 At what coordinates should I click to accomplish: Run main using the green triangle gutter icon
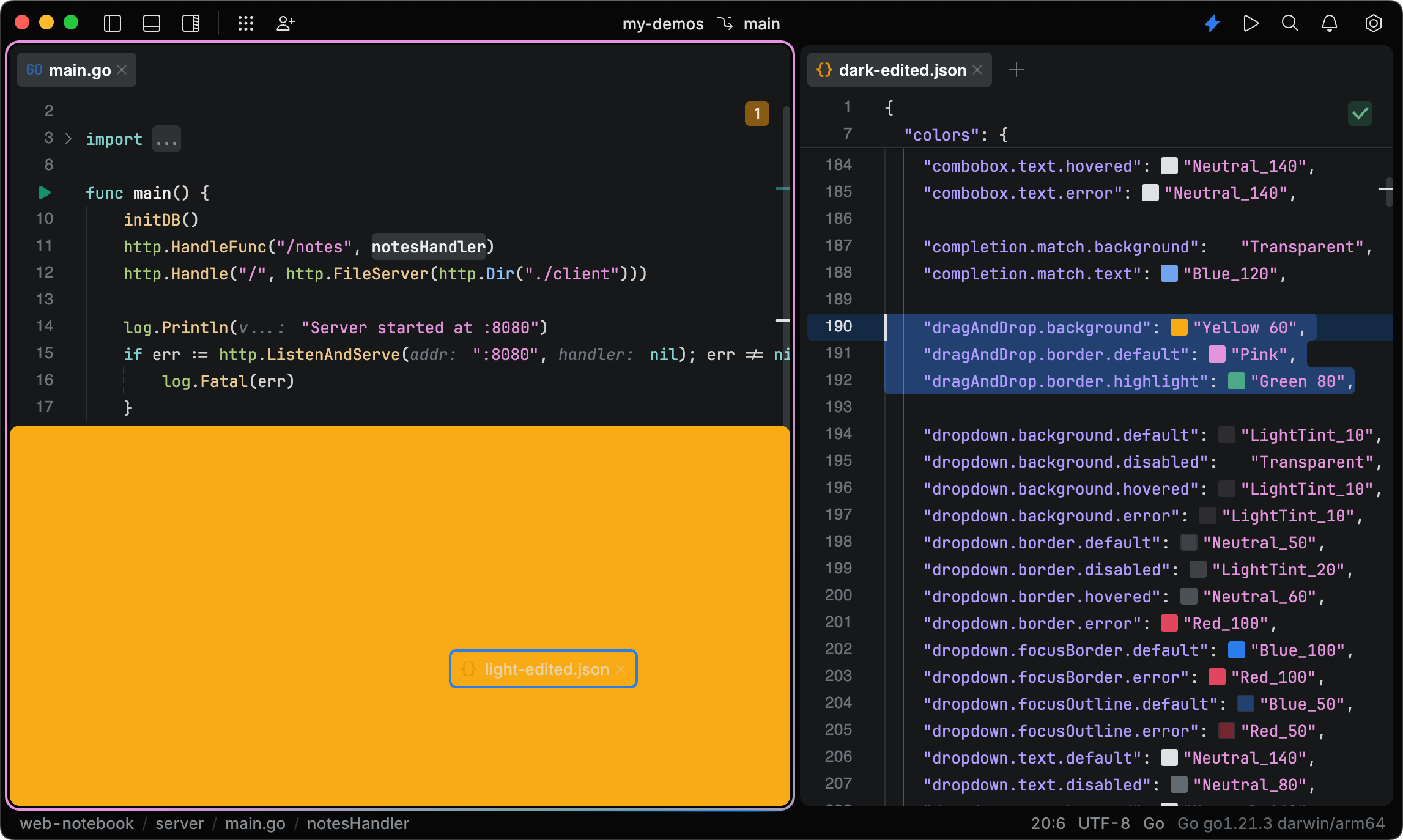tap(43, 193)
